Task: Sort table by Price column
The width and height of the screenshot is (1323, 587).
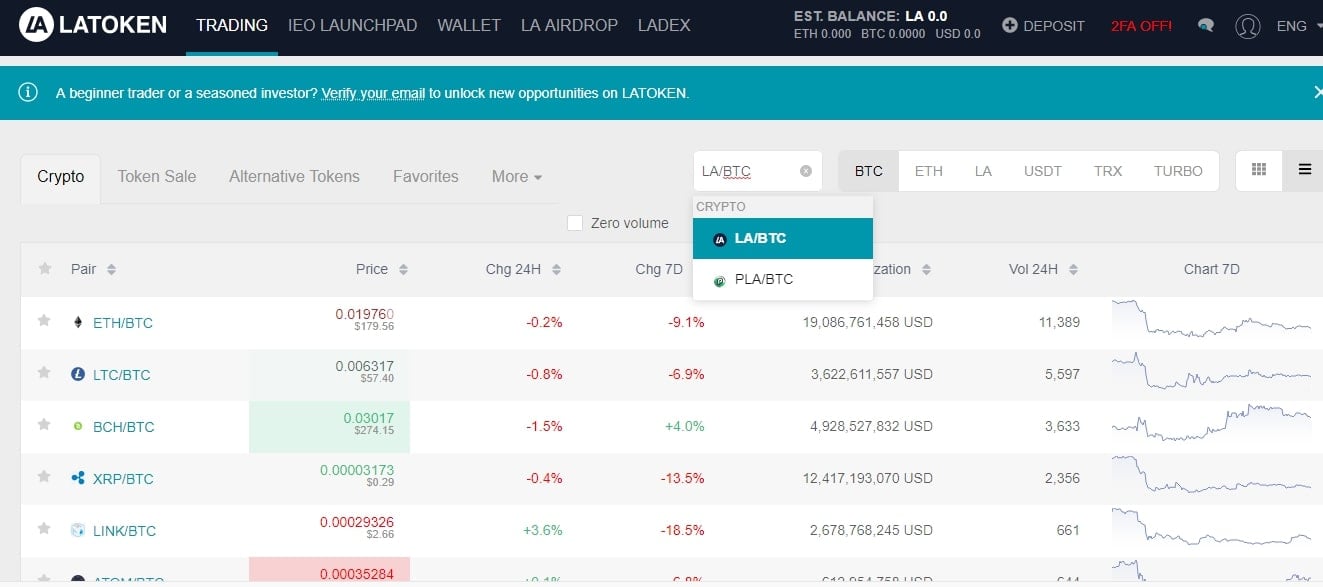Action: pos(382,269)
